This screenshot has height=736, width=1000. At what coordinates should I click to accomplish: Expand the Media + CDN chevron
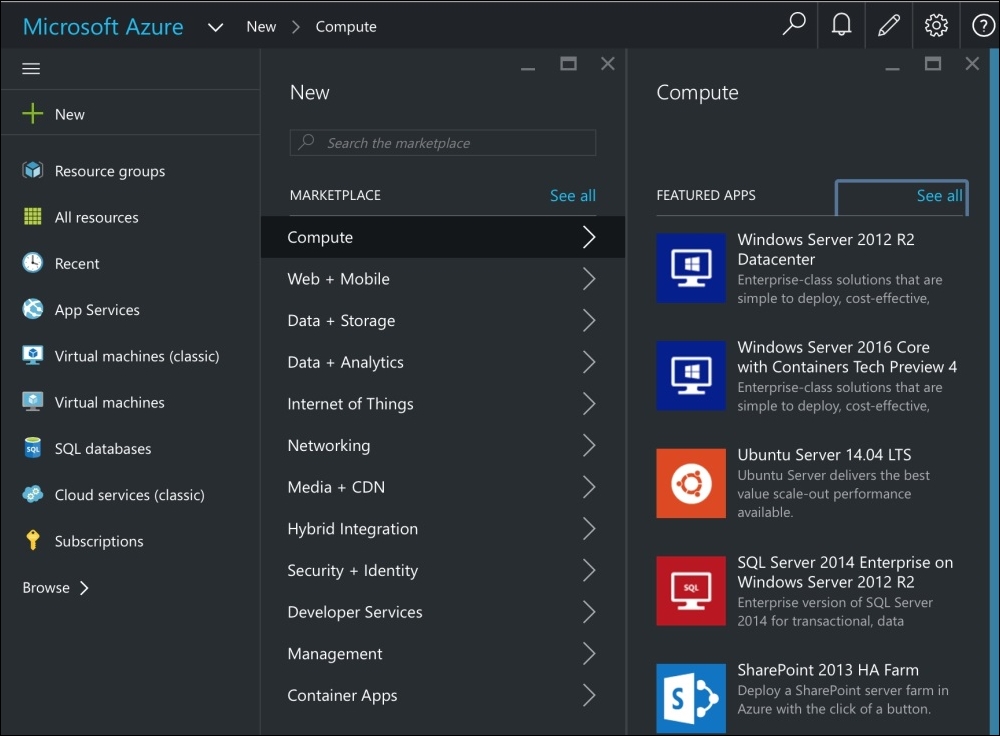pos(589,487)
